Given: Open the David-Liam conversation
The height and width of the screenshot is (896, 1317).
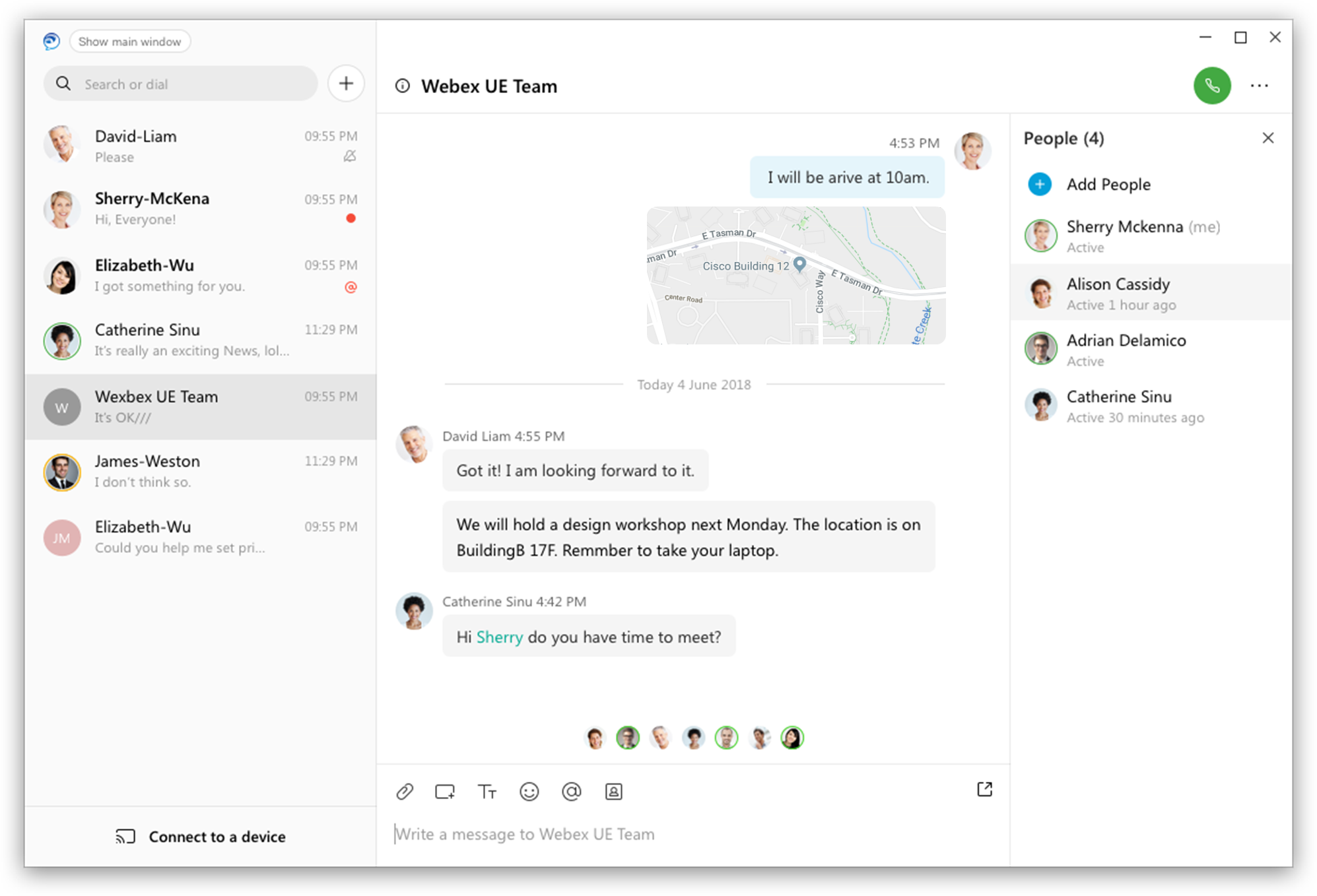Looking at the screenshot, I should click(201, 146).
